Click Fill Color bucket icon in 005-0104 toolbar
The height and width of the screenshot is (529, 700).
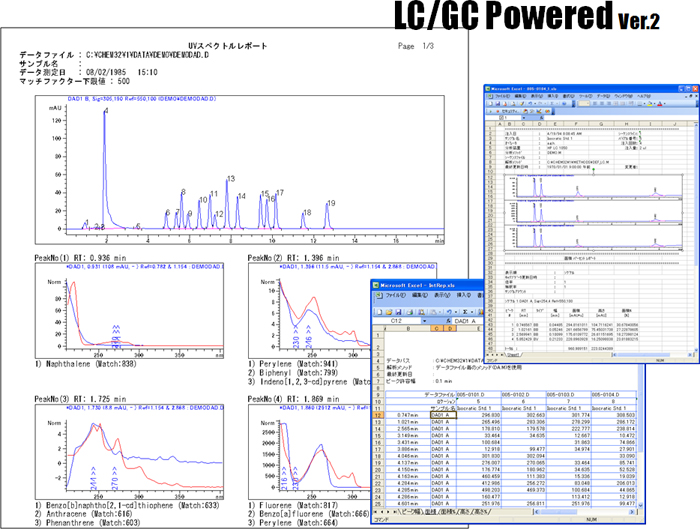point(650,104)
